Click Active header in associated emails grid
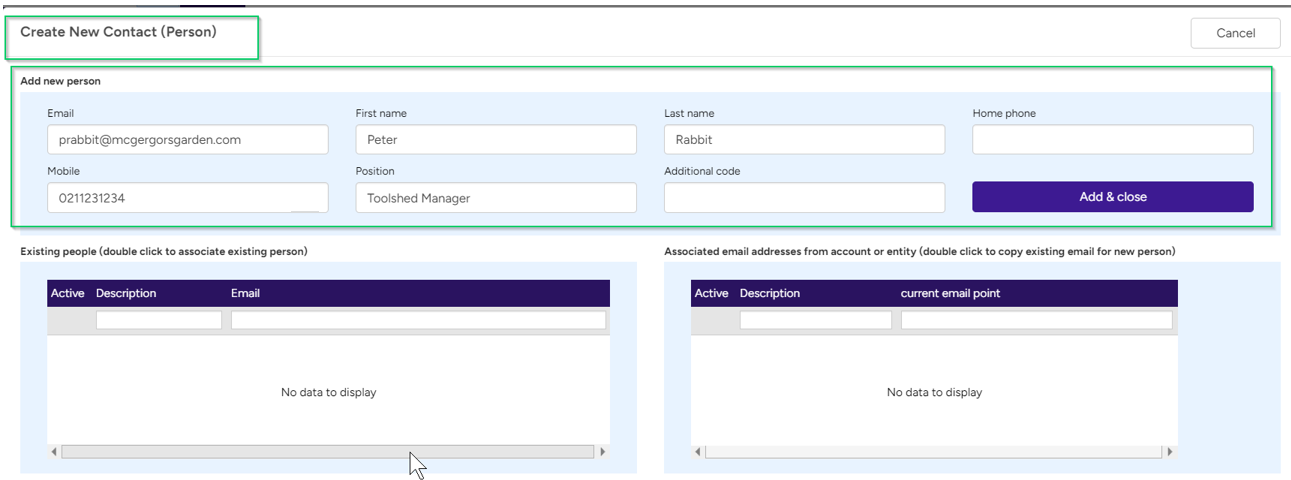 click(712, 293)
